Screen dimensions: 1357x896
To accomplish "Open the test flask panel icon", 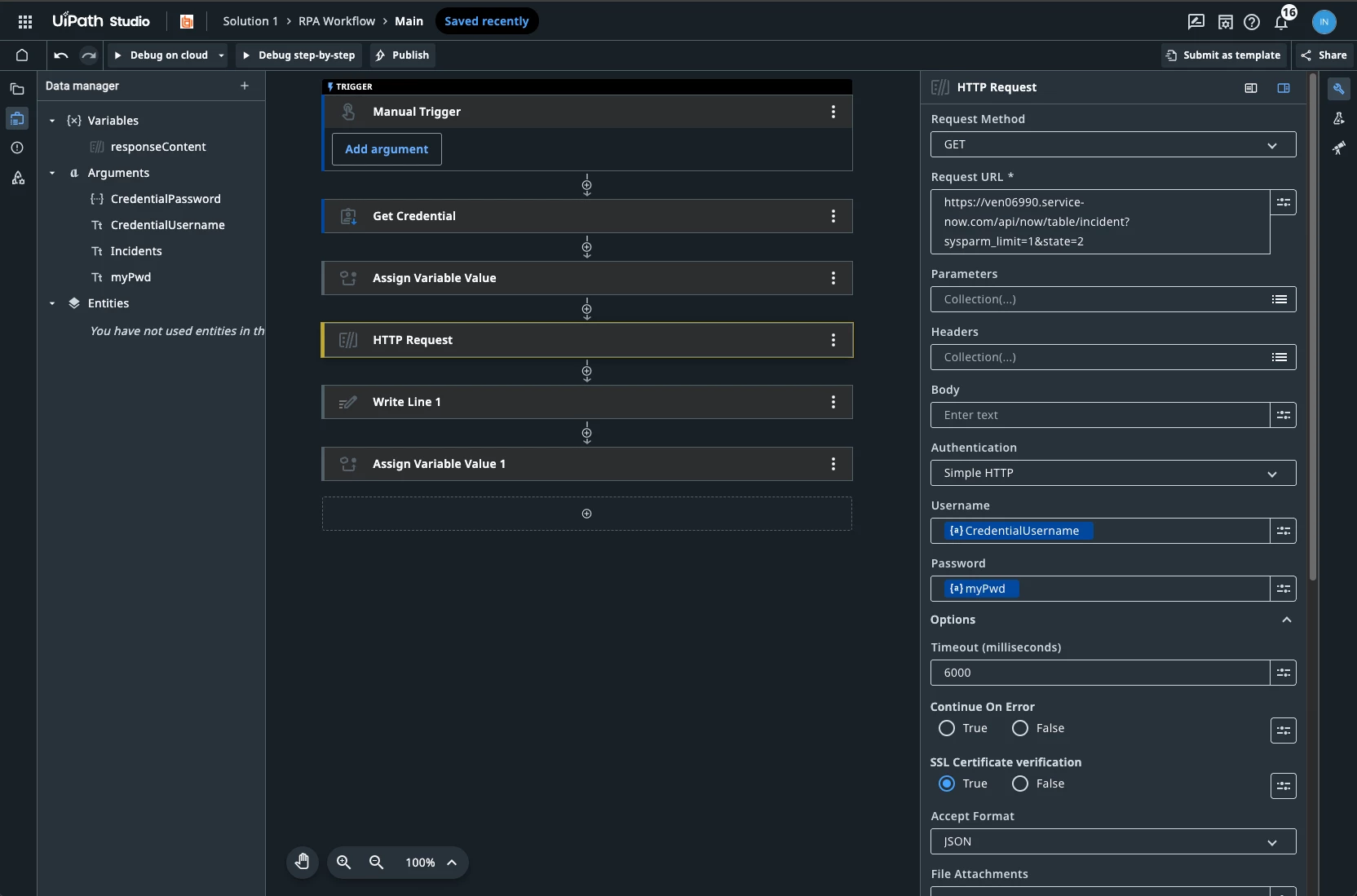I will [1338, 118].
